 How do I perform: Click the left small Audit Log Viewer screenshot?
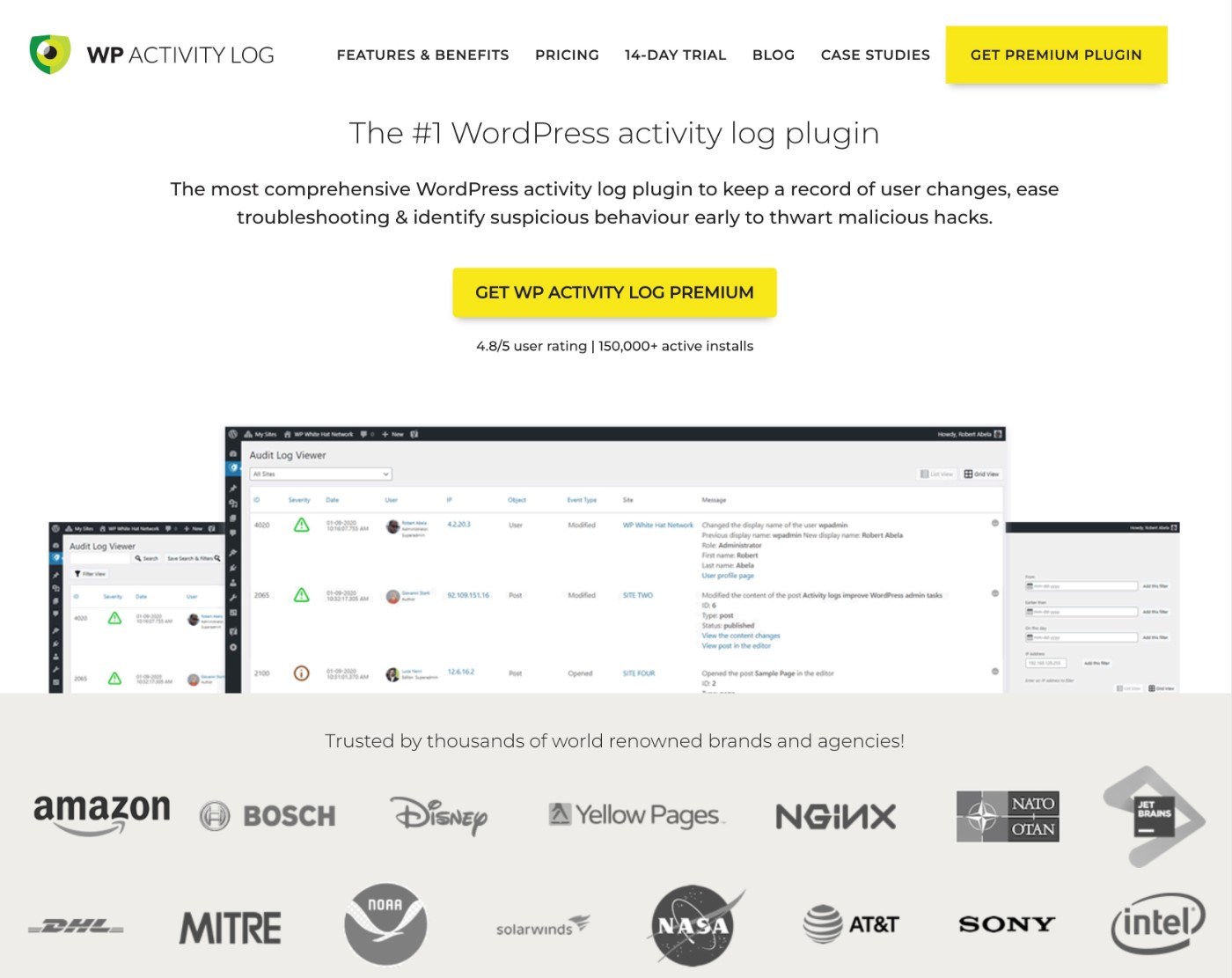pos(136,607)
